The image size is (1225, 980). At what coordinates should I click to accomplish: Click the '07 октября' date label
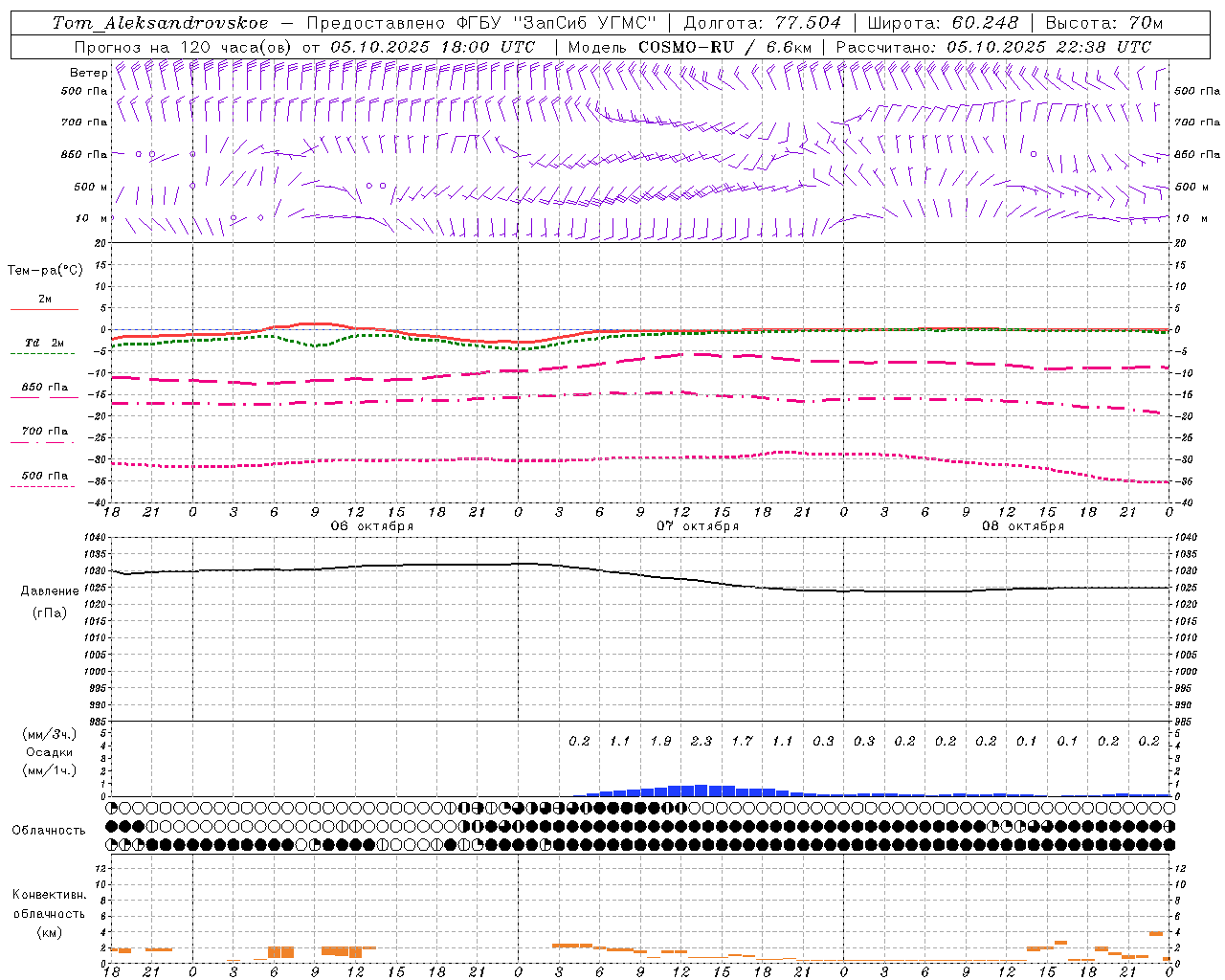pos(698,526)
